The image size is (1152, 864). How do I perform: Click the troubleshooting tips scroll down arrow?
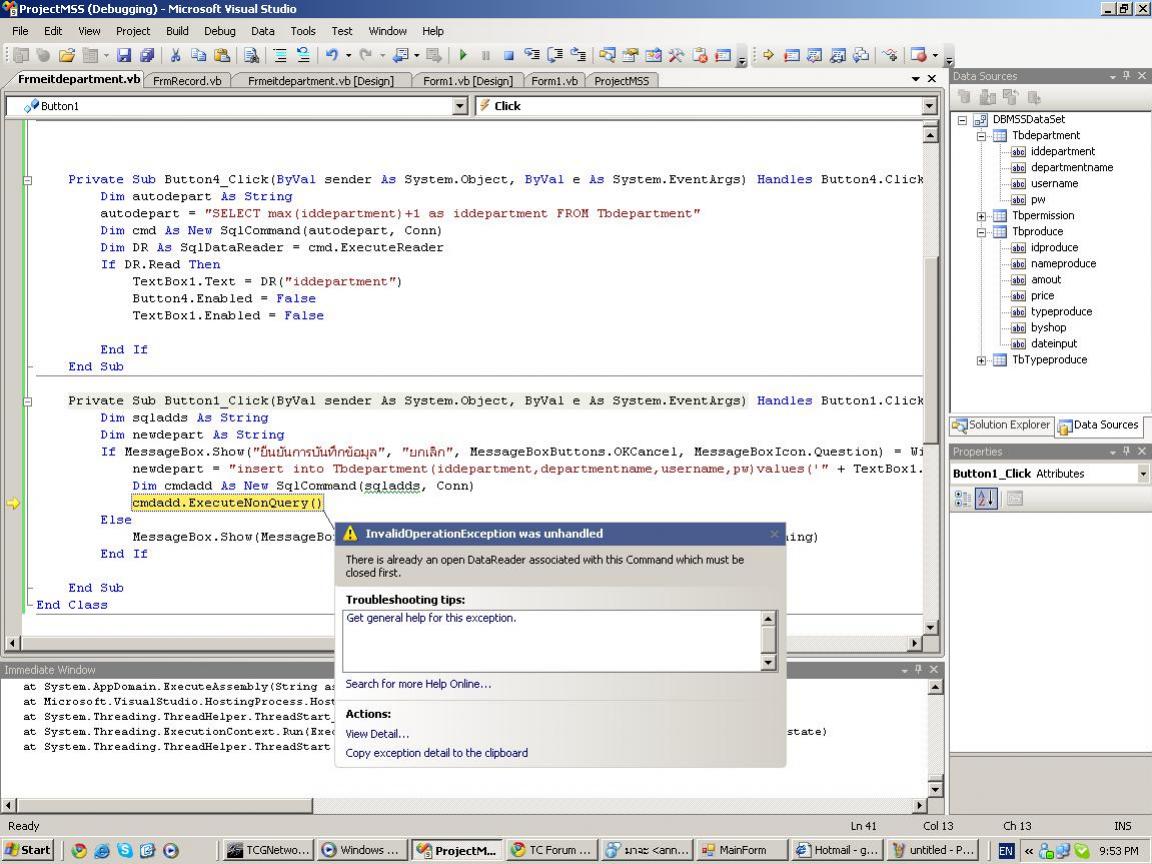[x=768, y=663]
